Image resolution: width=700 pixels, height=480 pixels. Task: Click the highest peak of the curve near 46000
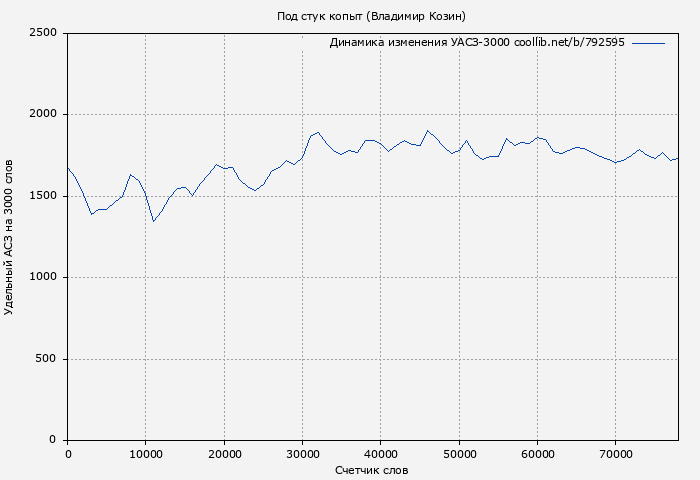pos(427,131)
